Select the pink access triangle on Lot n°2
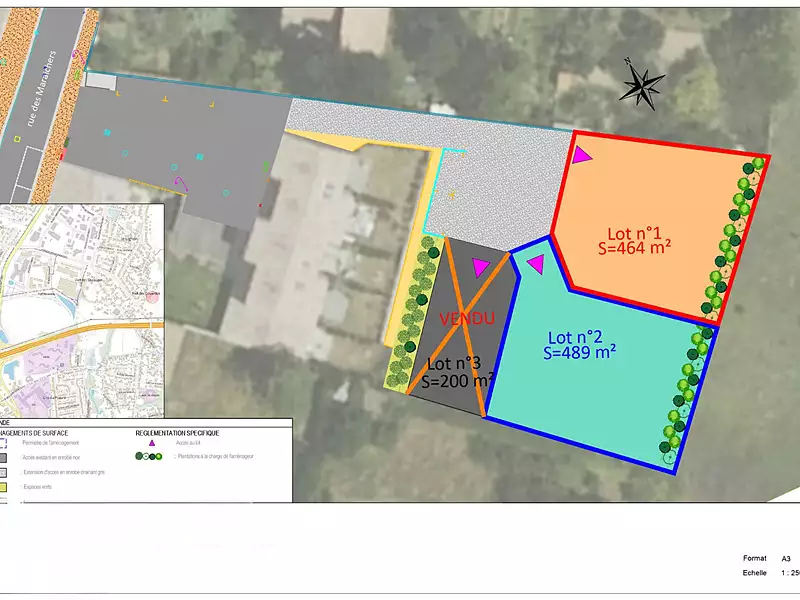 pos(537,265)
